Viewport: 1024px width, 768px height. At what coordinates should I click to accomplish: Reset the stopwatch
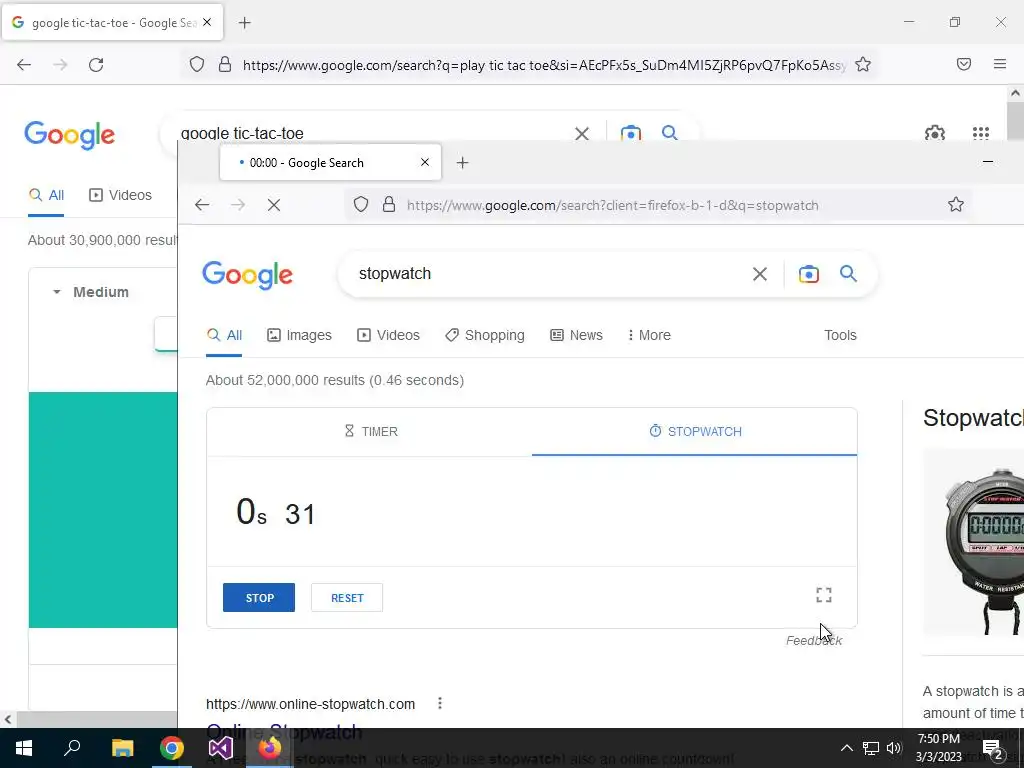[x=347, y=598]
